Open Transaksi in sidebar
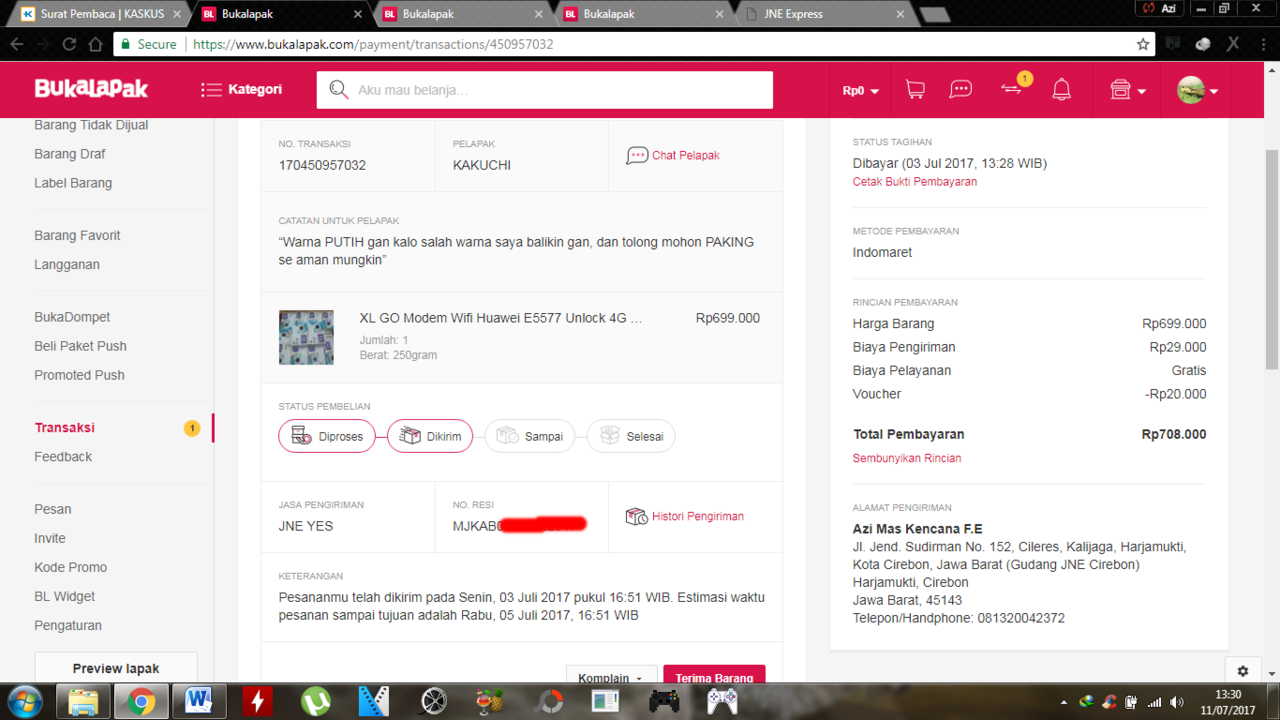 65,427
